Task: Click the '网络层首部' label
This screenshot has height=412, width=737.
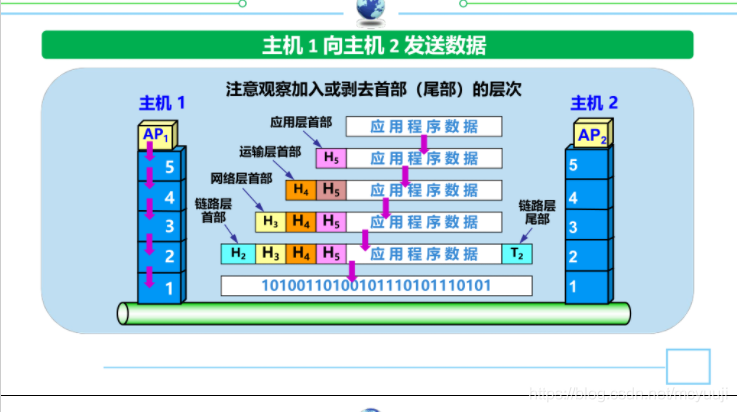Action: pyautogui.click(x=241, y=179)
